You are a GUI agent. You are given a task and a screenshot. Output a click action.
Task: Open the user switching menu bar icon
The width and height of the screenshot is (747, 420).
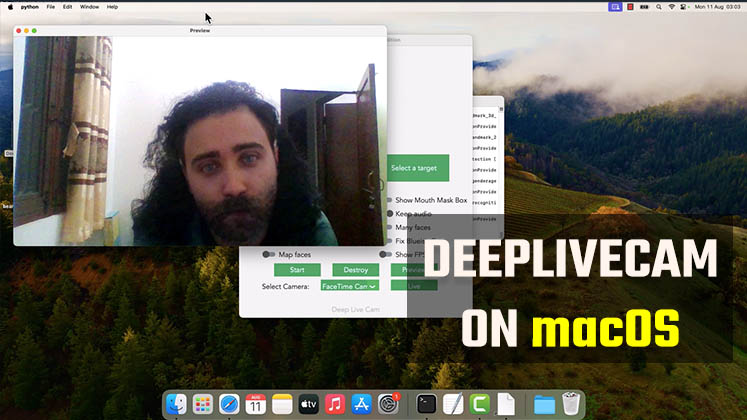pos(684,7)
